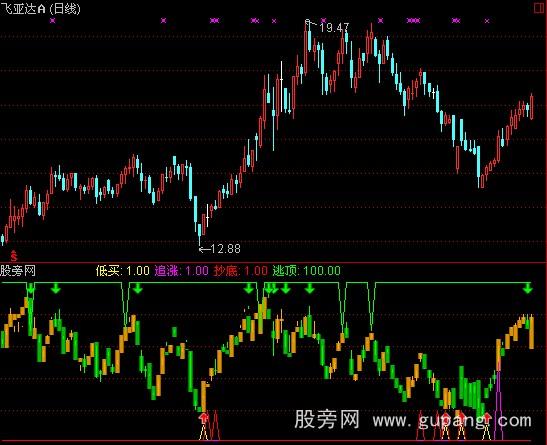Click the 逃顶: 100.00 indicator value
547x445 pixels.
(307, 271)
